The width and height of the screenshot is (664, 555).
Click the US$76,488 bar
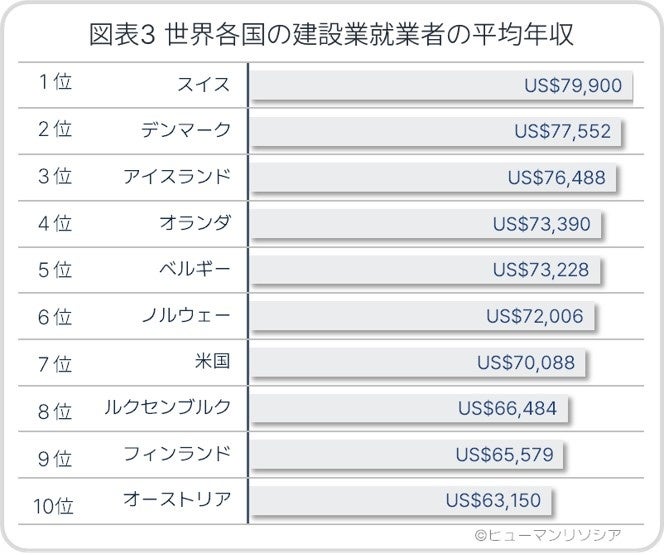pos(431,178)
